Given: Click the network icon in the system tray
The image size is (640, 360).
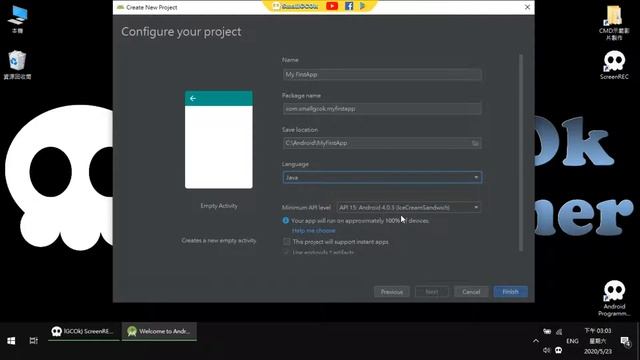Looking at the screenshot, I should (559, 331).
